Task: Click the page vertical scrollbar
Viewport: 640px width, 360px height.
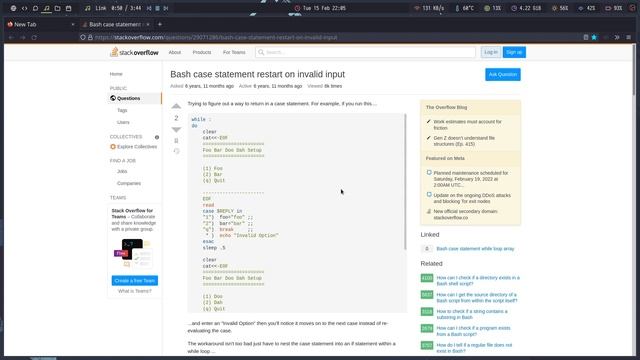Action: (x=633, y=69)
